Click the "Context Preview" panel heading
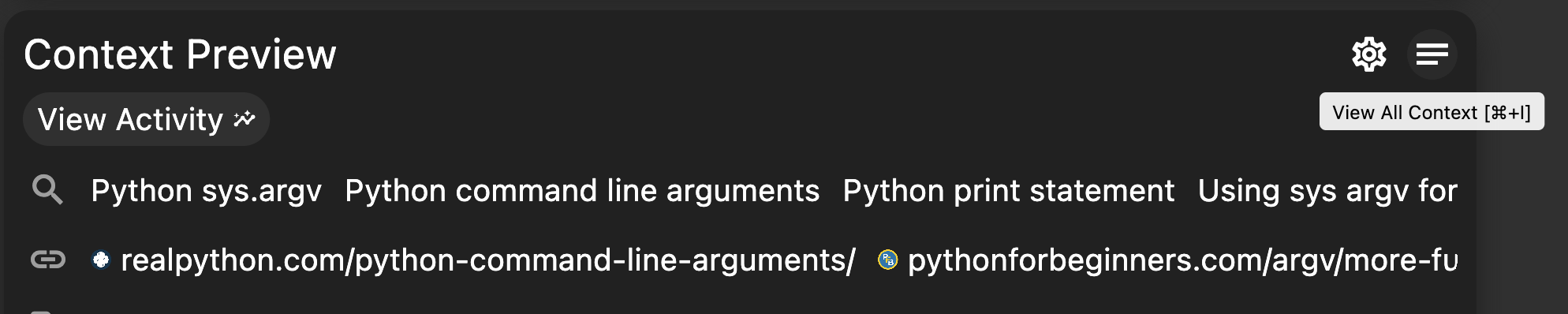The image size is (1568, 314). 180,54
